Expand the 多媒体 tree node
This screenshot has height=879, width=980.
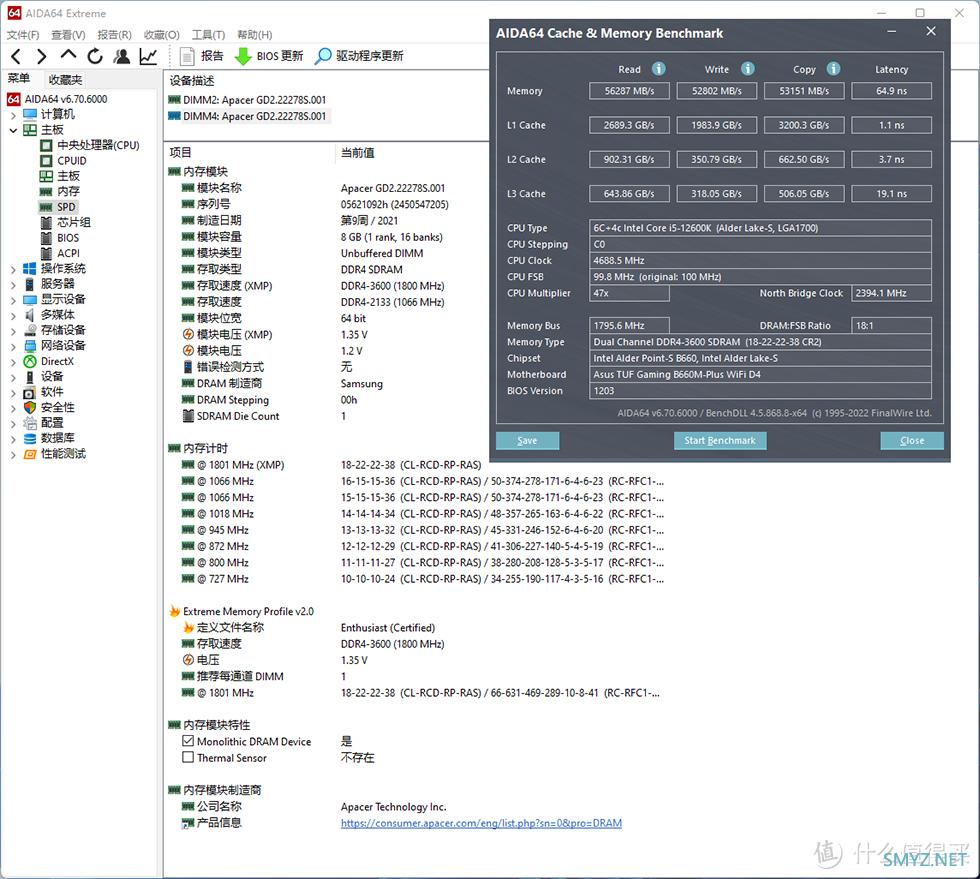click(x=13, y=316)
